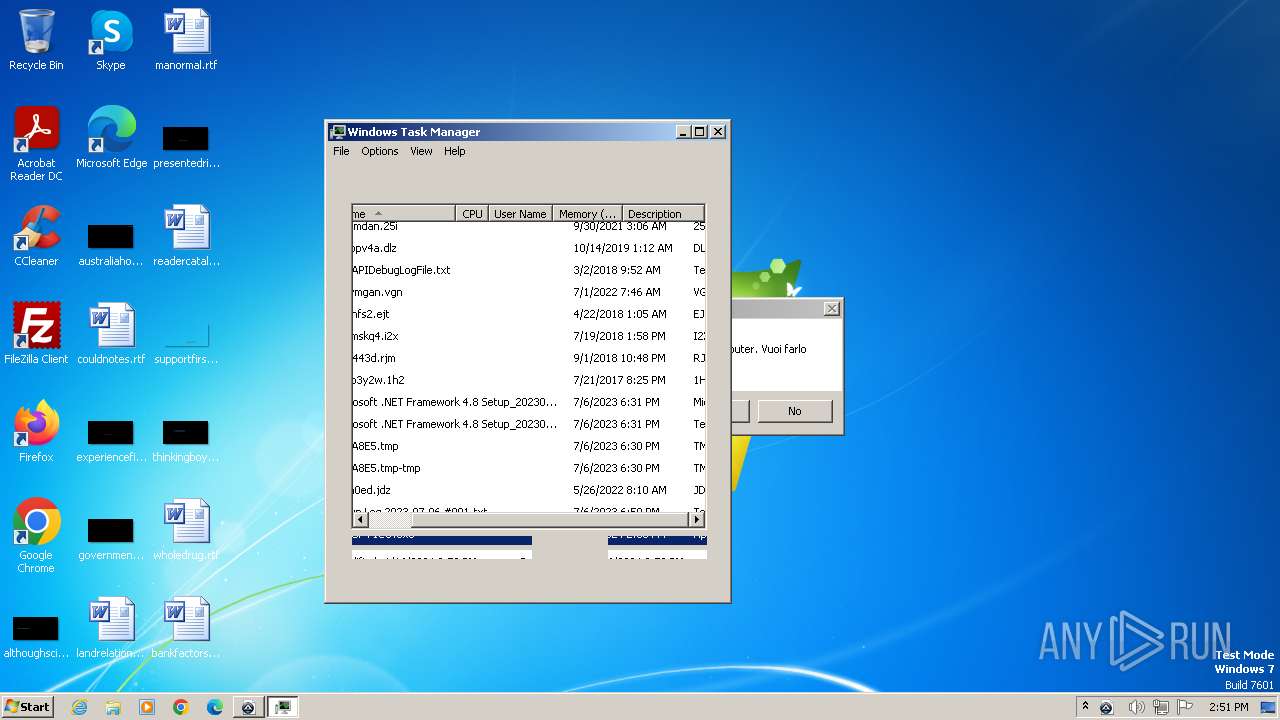
Task: Select the landrelation... document icon
Action: pos(111,627)
